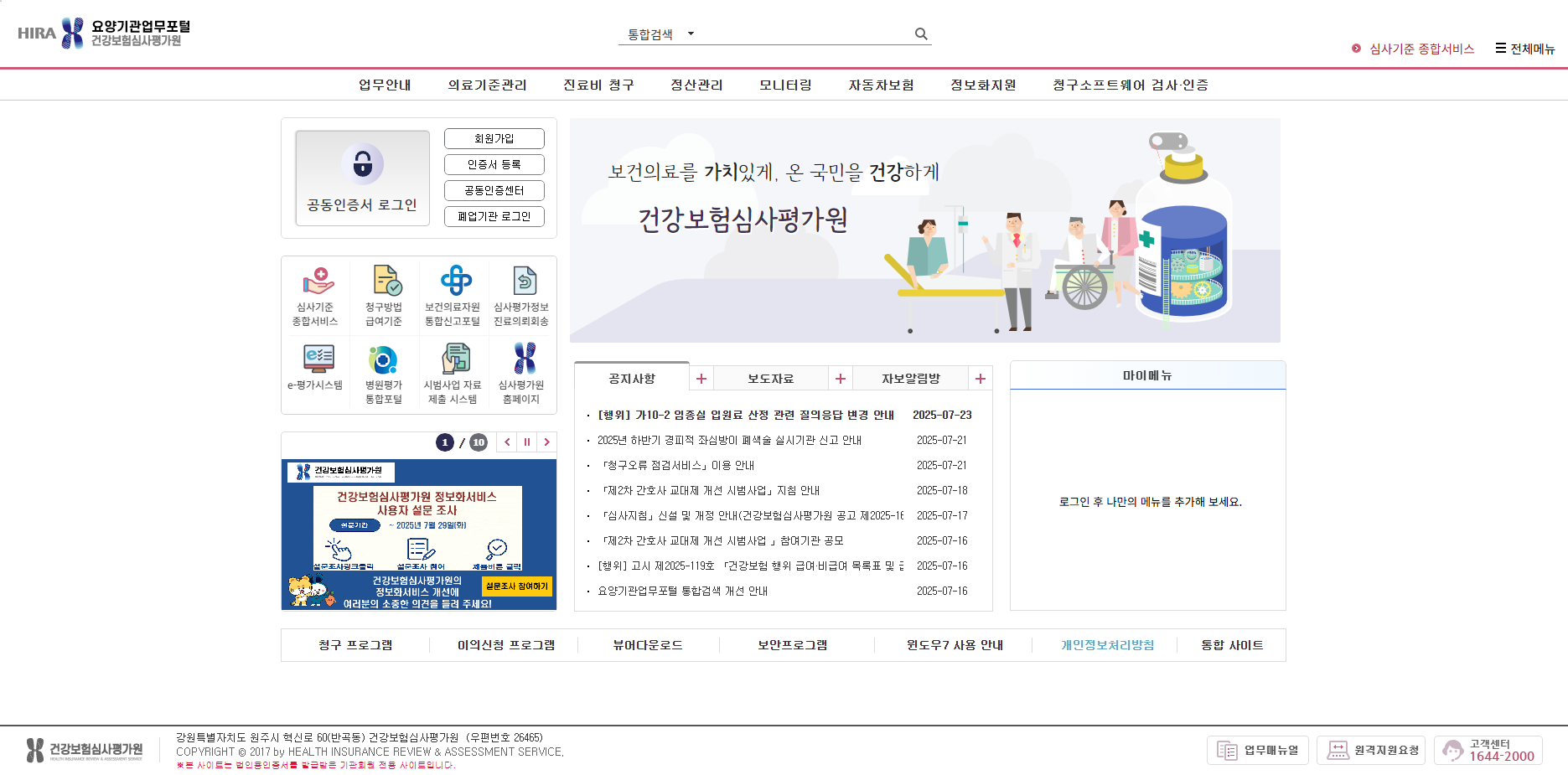Image resolution: width=1568 pixels, height=775 pixels.
Task: Click the search text input field
Action: [805, 34]
